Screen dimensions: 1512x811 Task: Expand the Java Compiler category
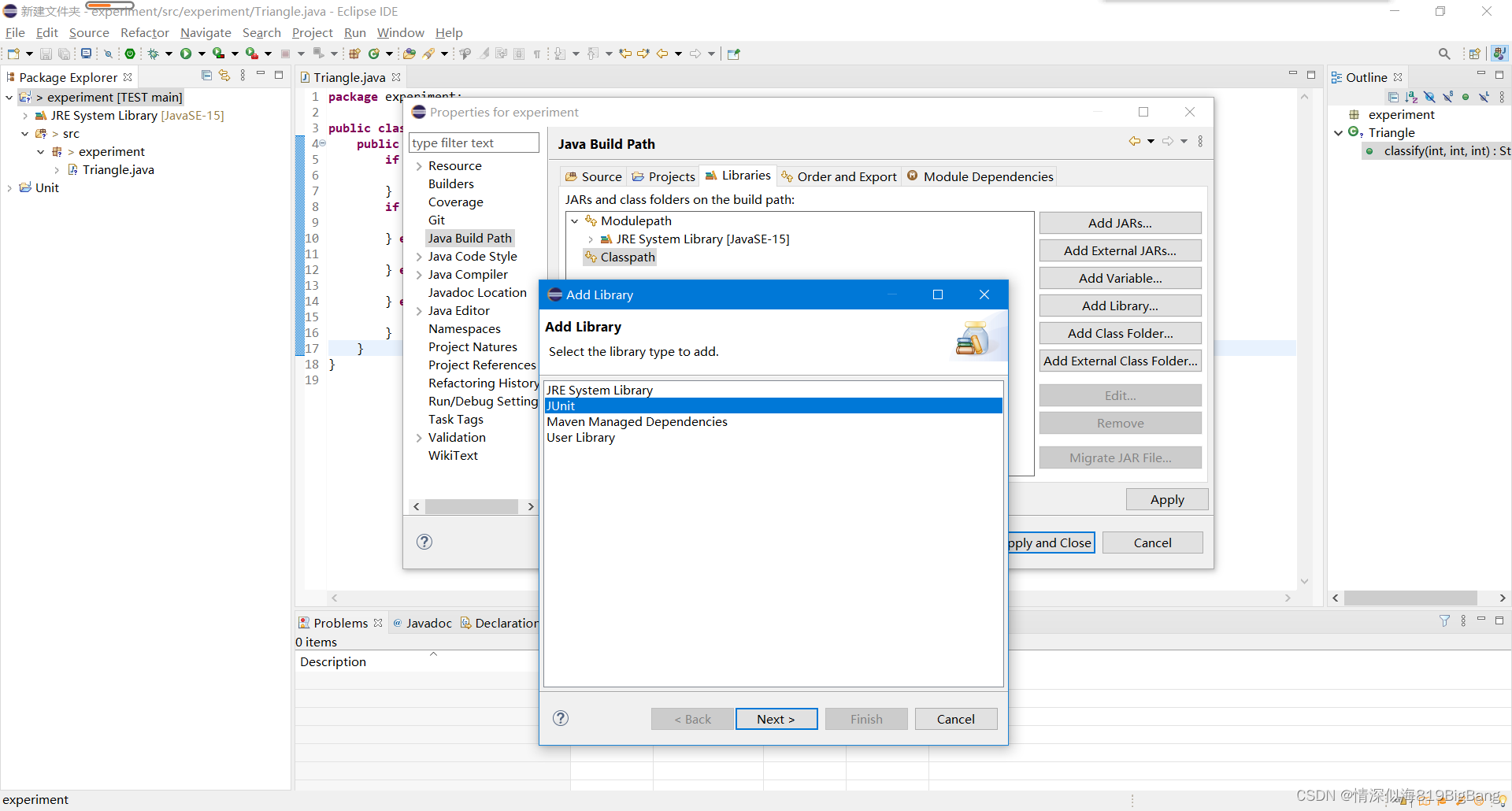[419, 275]
